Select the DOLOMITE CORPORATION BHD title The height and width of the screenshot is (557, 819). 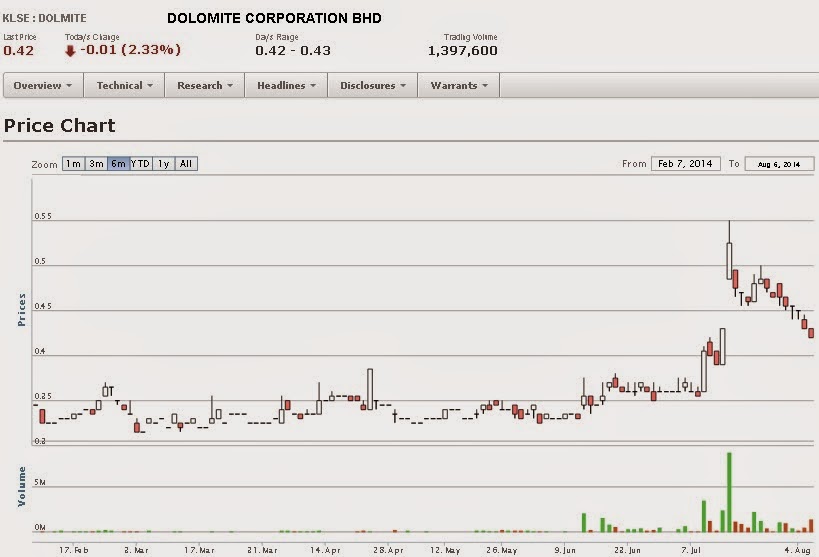pos(274,18)
